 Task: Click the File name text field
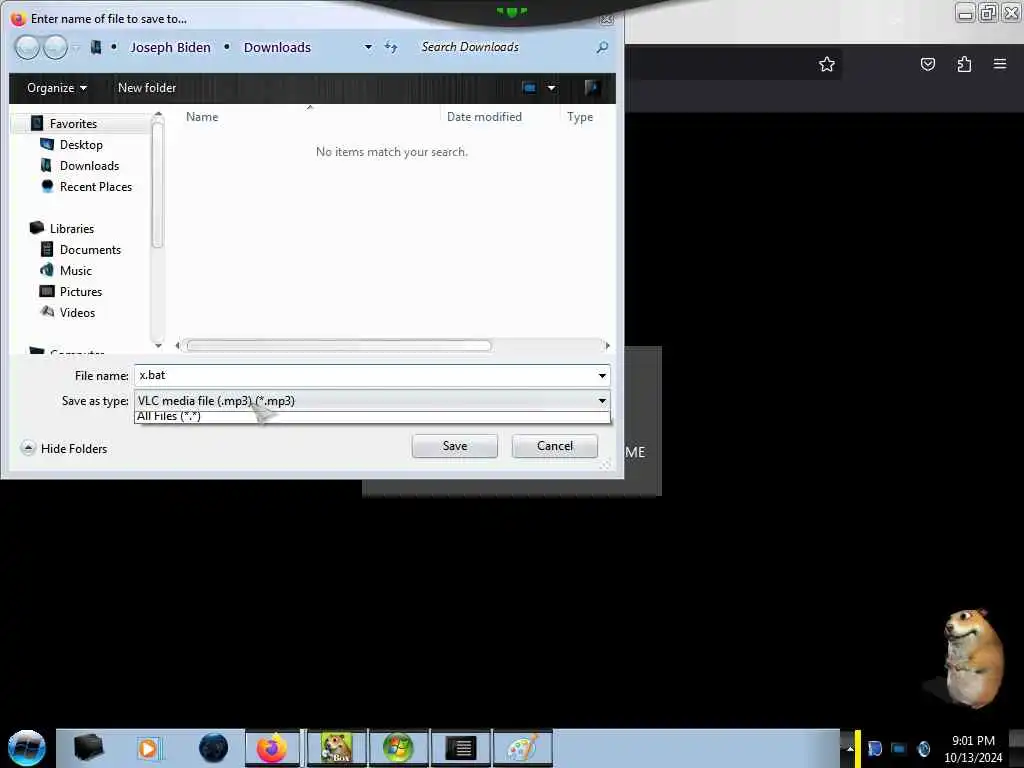pyautogui.click(x=364, y=375)
